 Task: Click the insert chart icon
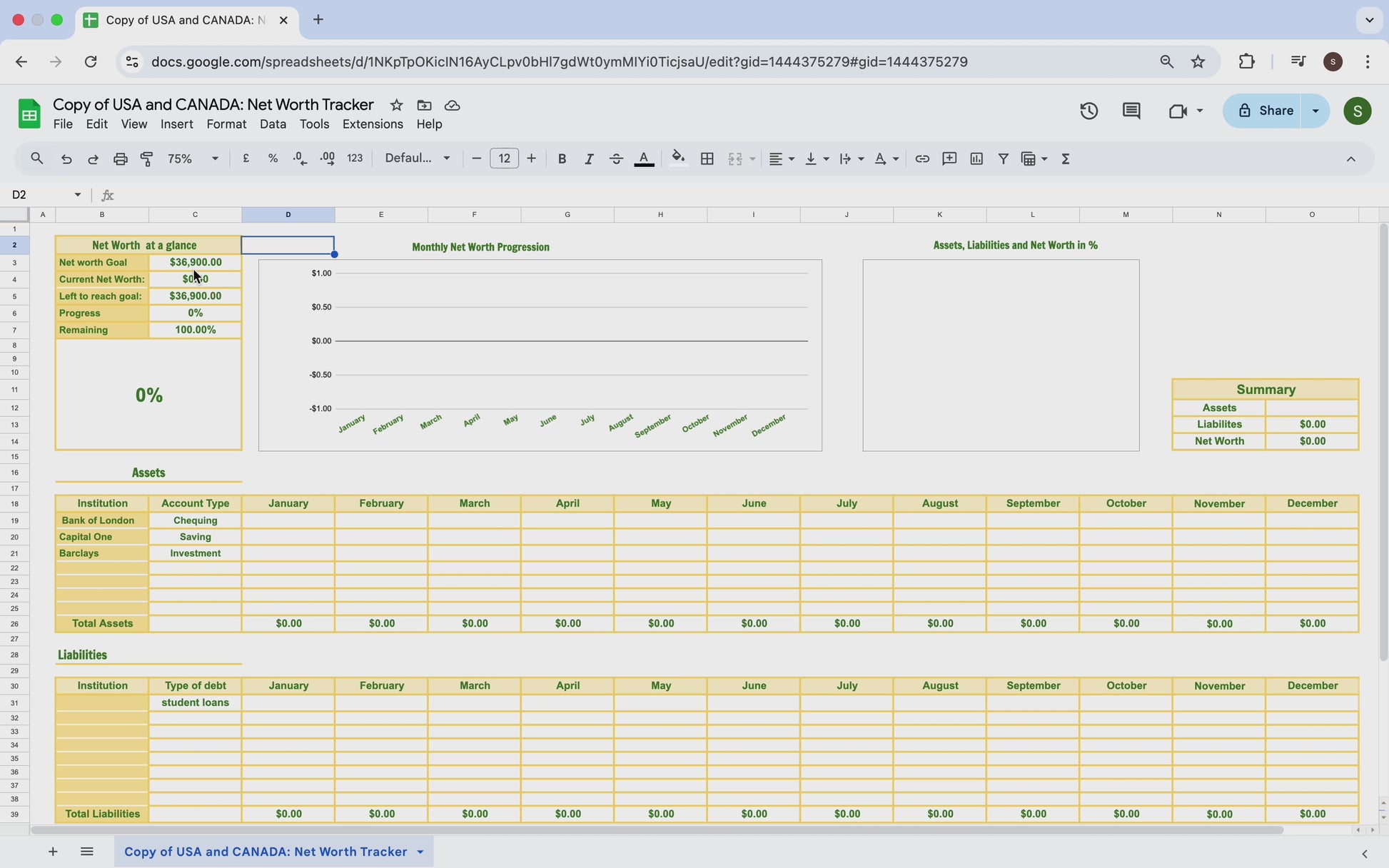tap(976, 158)
